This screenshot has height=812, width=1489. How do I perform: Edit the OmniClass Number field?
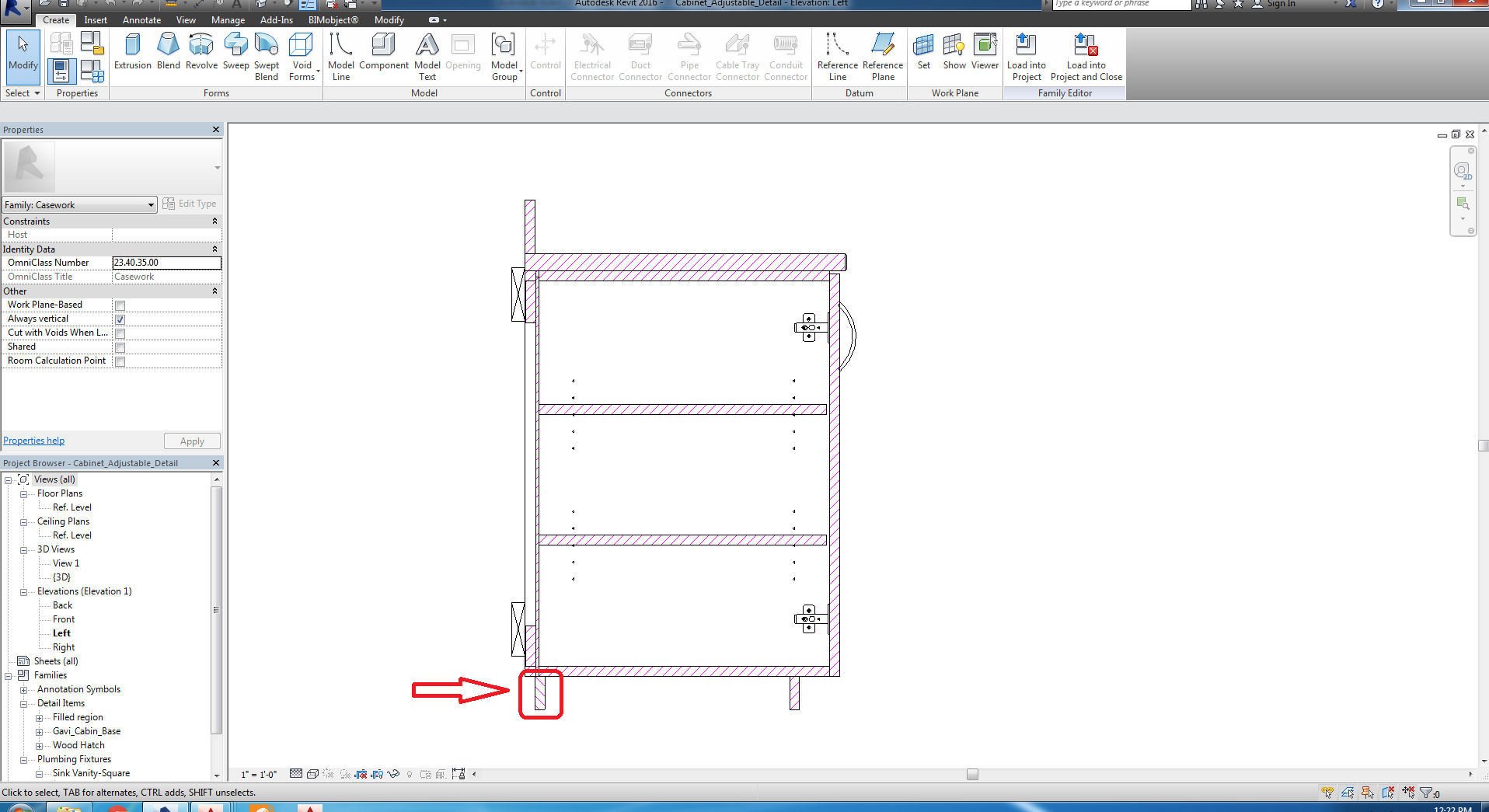(x=166, y=263)
